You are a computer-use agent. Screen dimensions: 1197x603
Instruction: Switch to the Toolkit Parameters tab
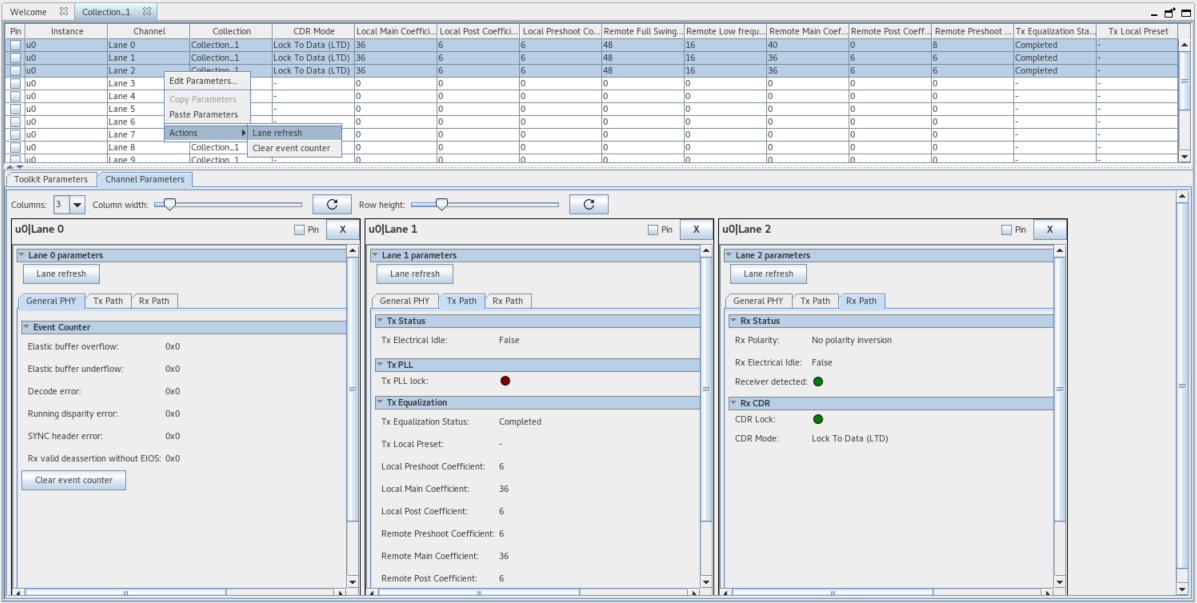click(51, 179)
